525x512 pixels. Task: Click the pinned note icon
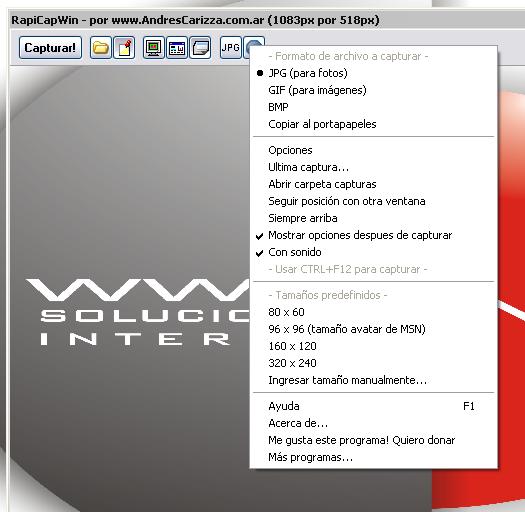coord(124,48)
